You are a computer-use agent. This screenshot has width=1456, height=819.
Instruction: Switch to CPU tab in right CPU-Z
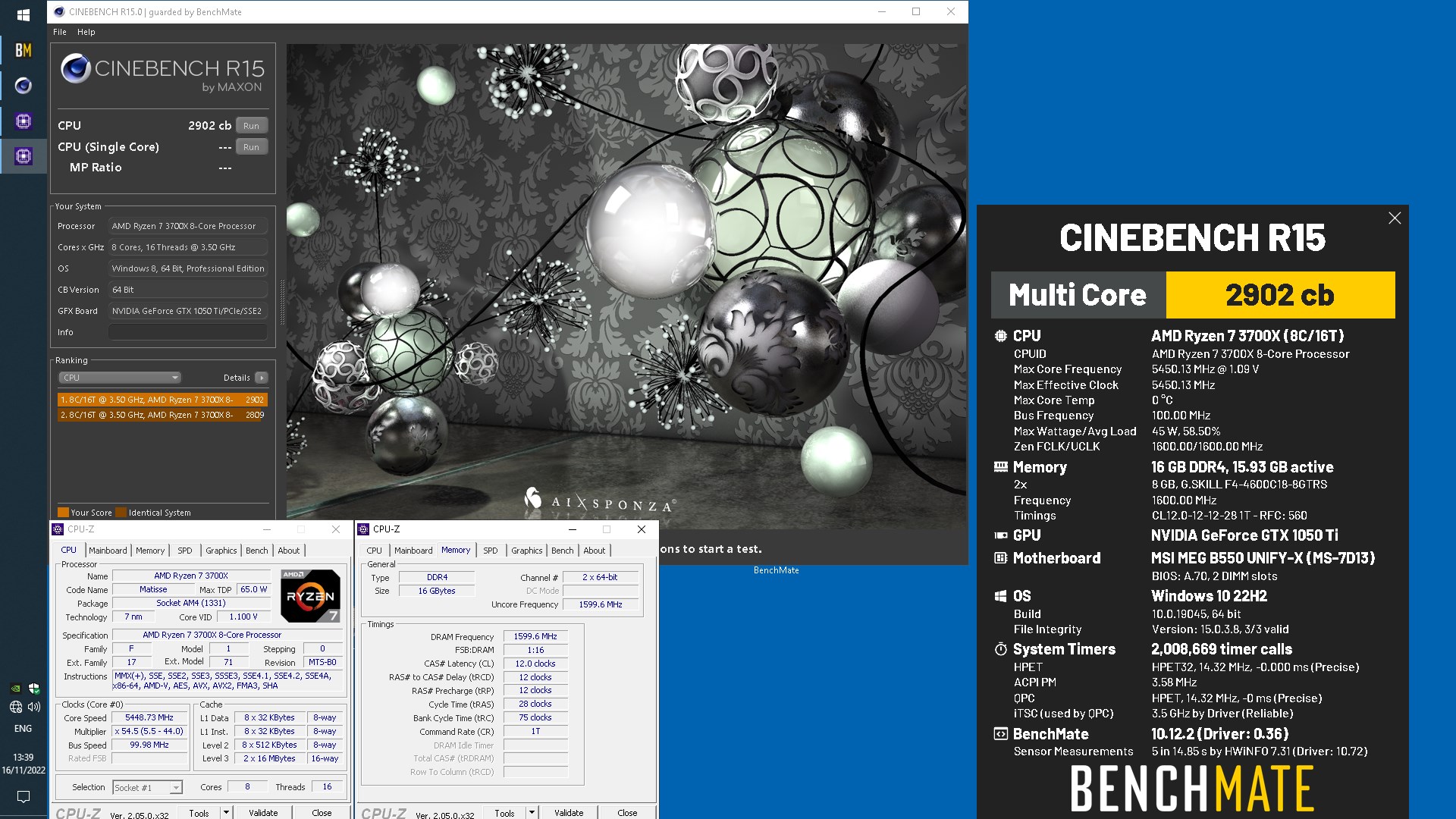[375, 551]
